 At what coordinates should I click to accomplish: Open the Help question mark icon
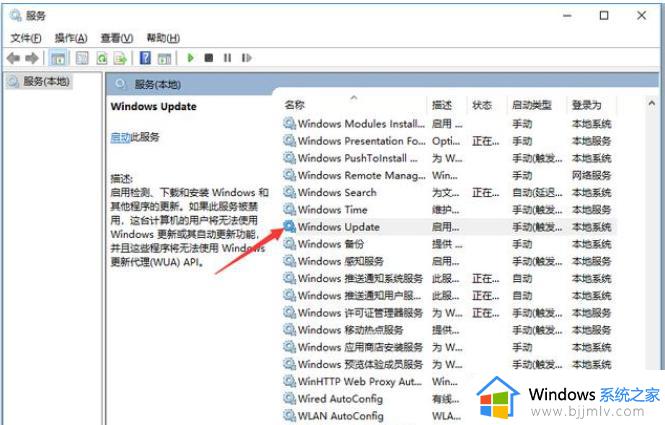pos(145,58)
